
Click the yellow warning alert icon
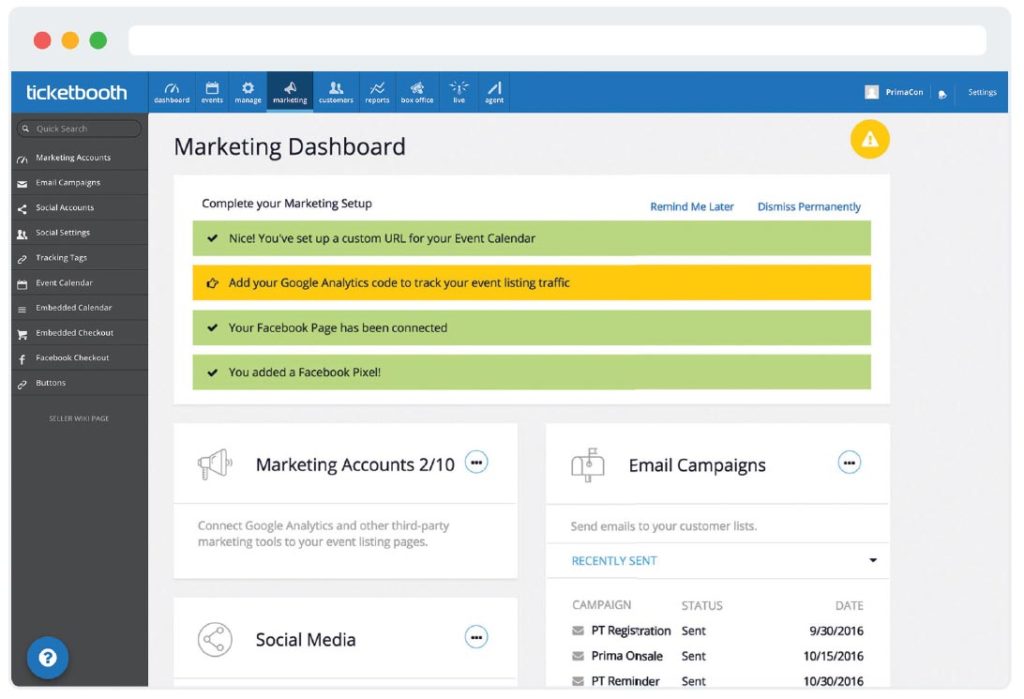coord(869,140)
